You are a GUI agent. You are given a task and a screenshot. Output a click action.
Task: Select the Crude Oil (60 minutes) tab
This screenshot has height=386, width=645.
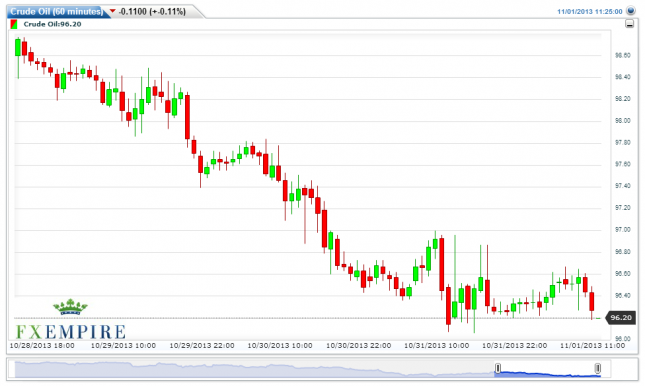[x=56, y=12]
